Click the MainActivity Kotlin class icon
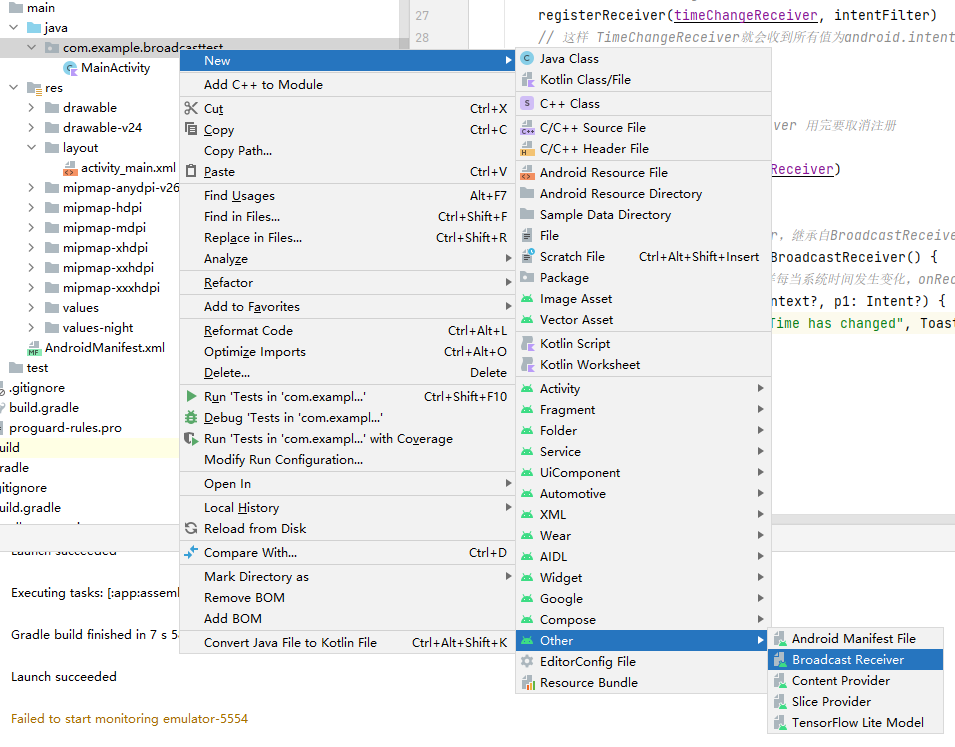 (71, 68)
